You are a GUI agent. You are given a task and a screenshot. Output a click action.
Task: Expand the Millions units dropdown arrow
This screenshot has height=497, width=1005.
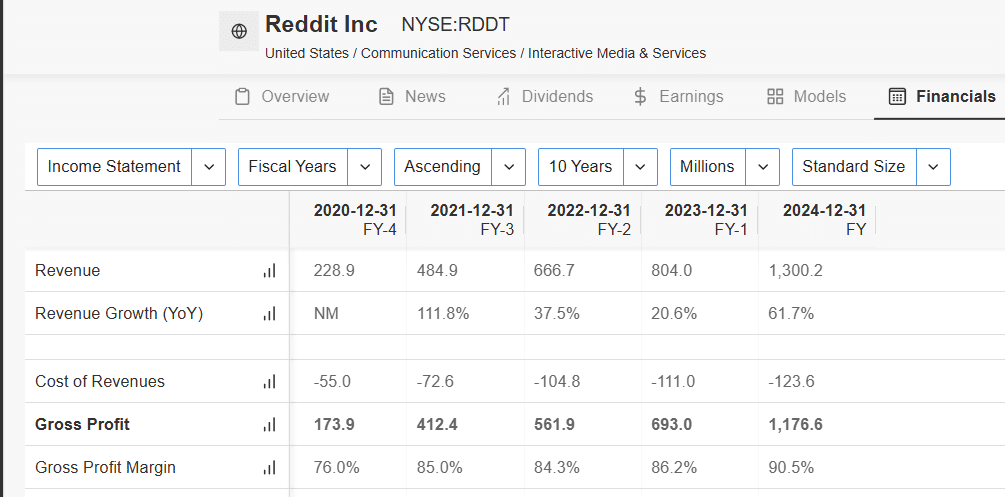click(x=763, y=167)
